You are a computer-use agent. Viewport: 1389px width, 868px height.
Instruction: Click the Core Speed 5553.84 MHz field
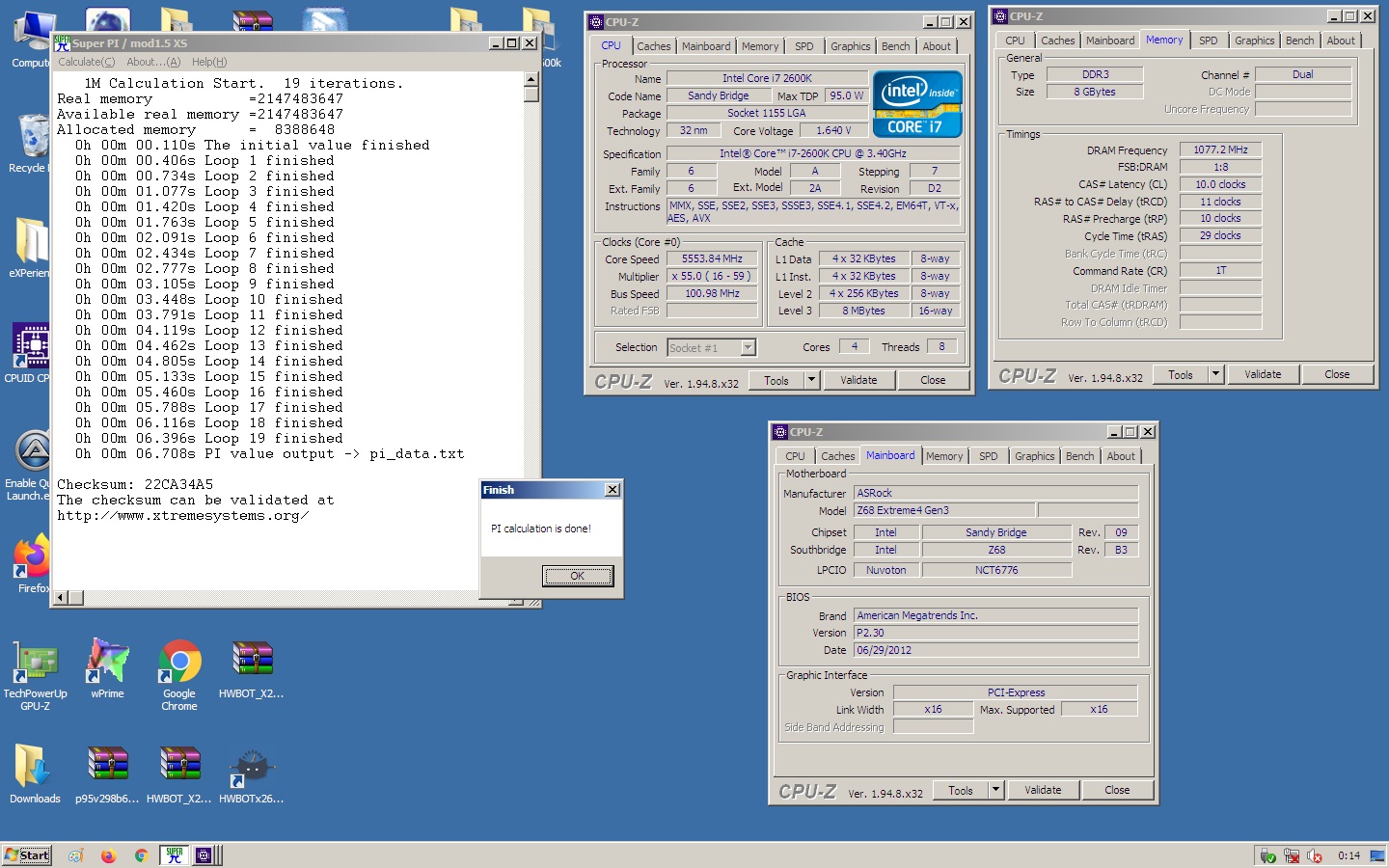point(712,258)
